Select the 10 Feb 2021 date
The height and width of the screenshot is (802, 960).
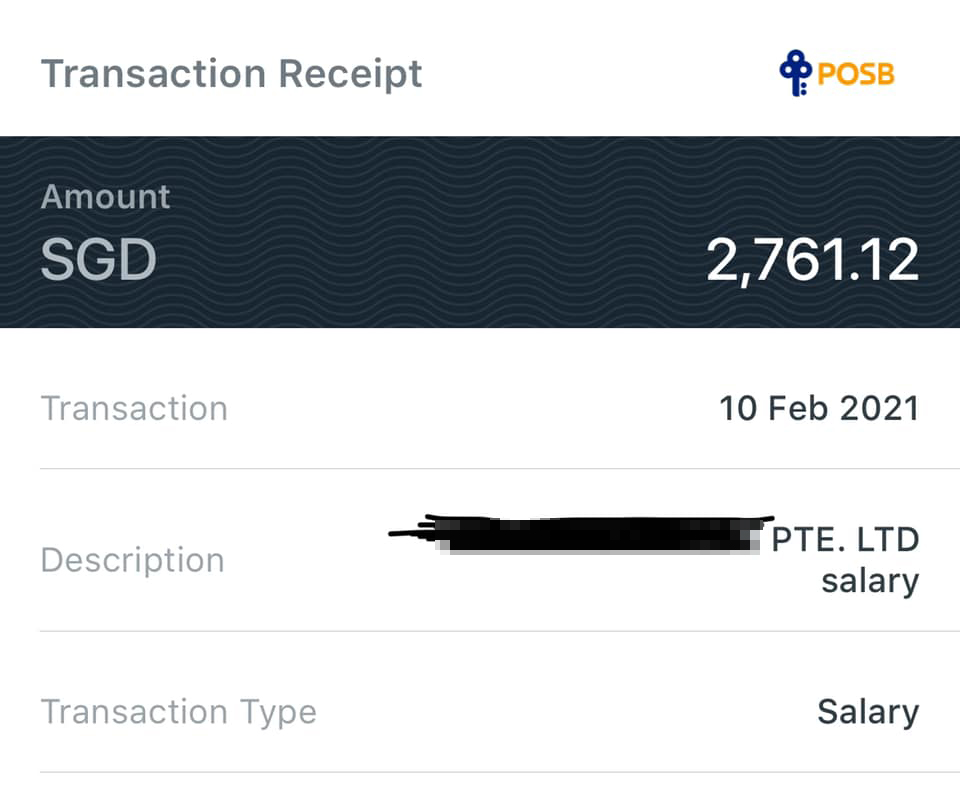tap(818, 409)
